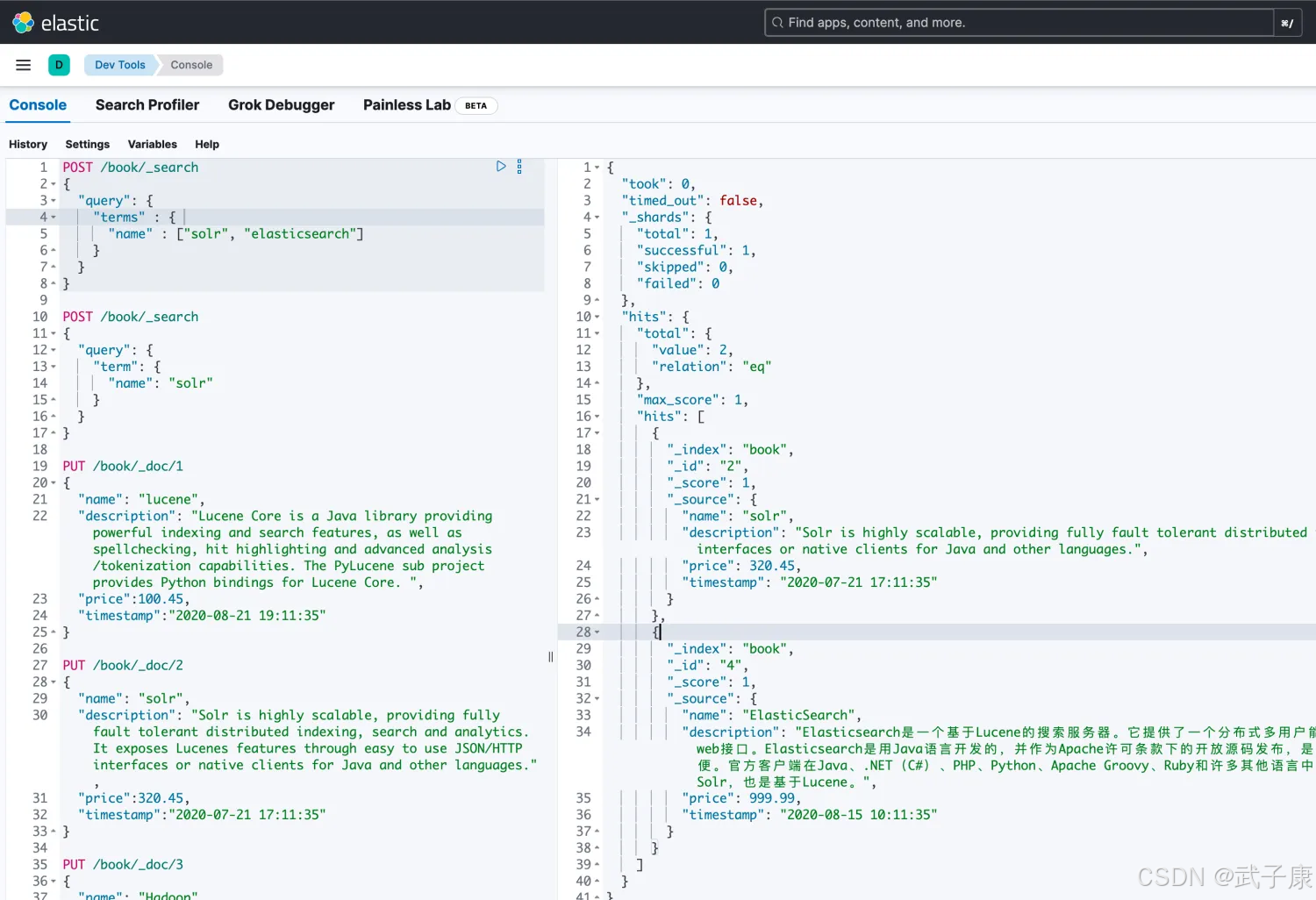Click the Dev Tools breadcrumb link

[120, 65]
